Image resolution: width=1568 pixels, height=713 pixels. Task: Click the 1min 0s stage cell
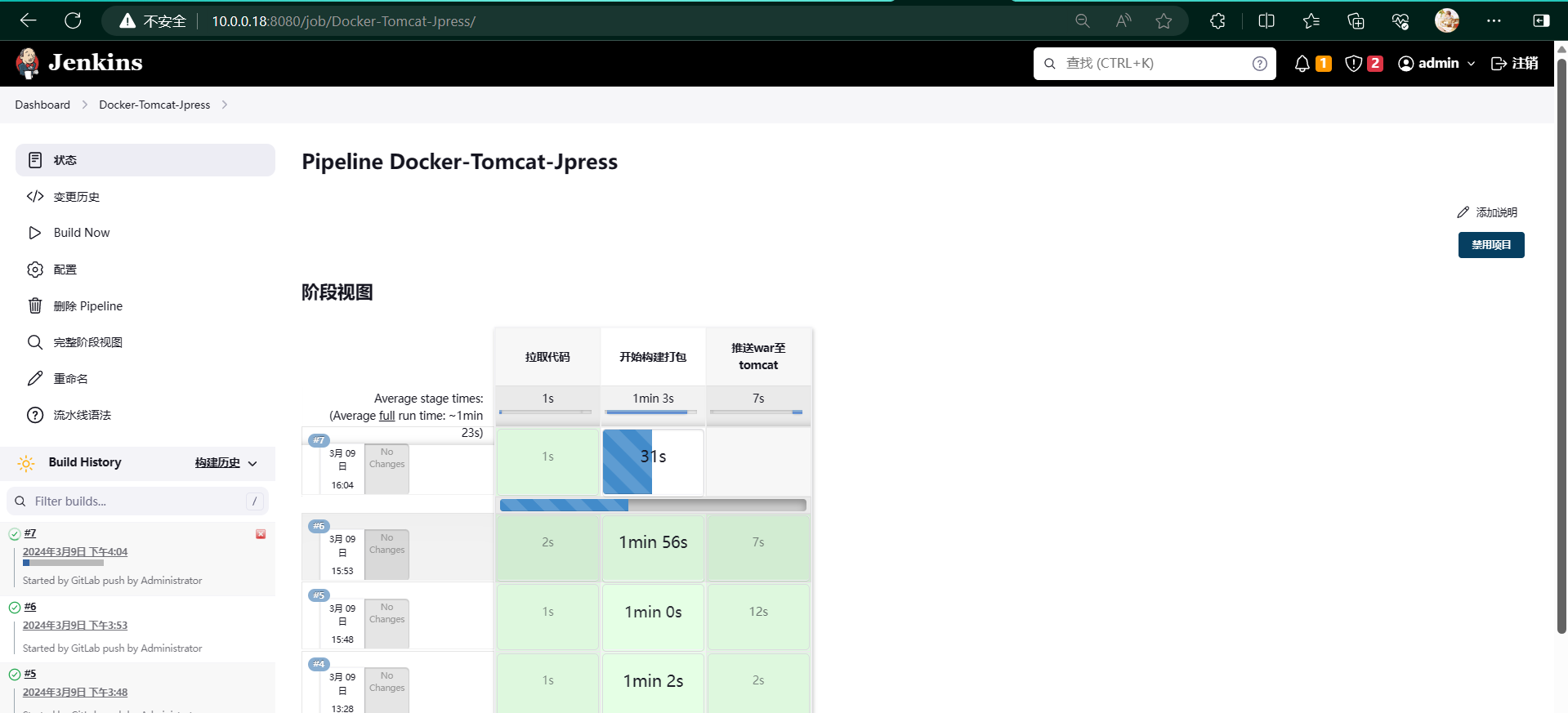click(653, 617)
